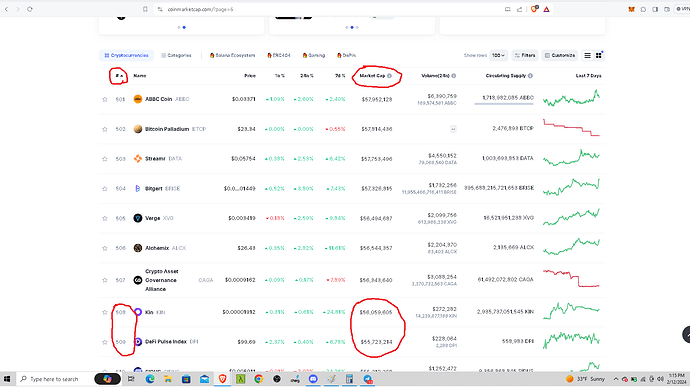Screen dimensions: 690x387
Task: Click Circulating Supply info icon
Action: tap(530, 76)
